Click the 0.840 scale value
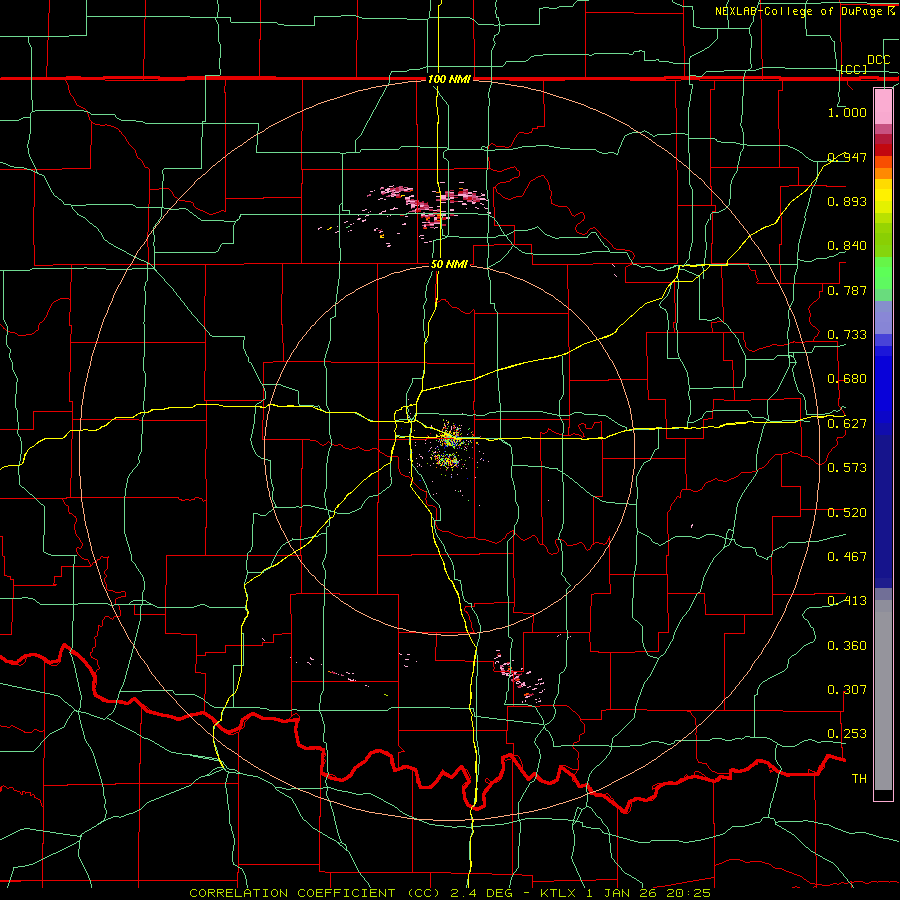This screenshot has height=900, width=900. tap(847, 246)
